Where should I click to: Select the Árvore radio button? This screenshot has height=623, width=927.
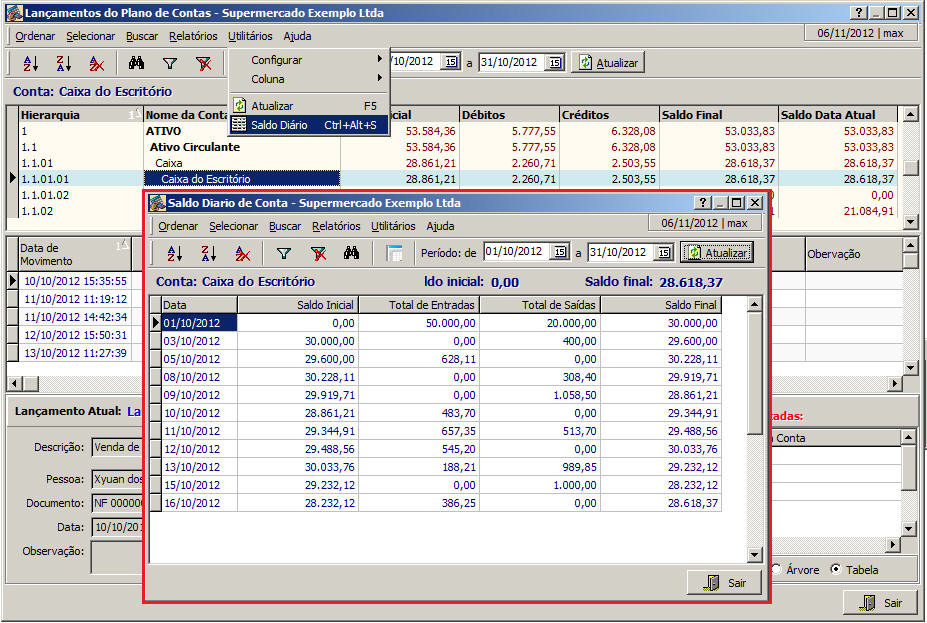[777, 570]
